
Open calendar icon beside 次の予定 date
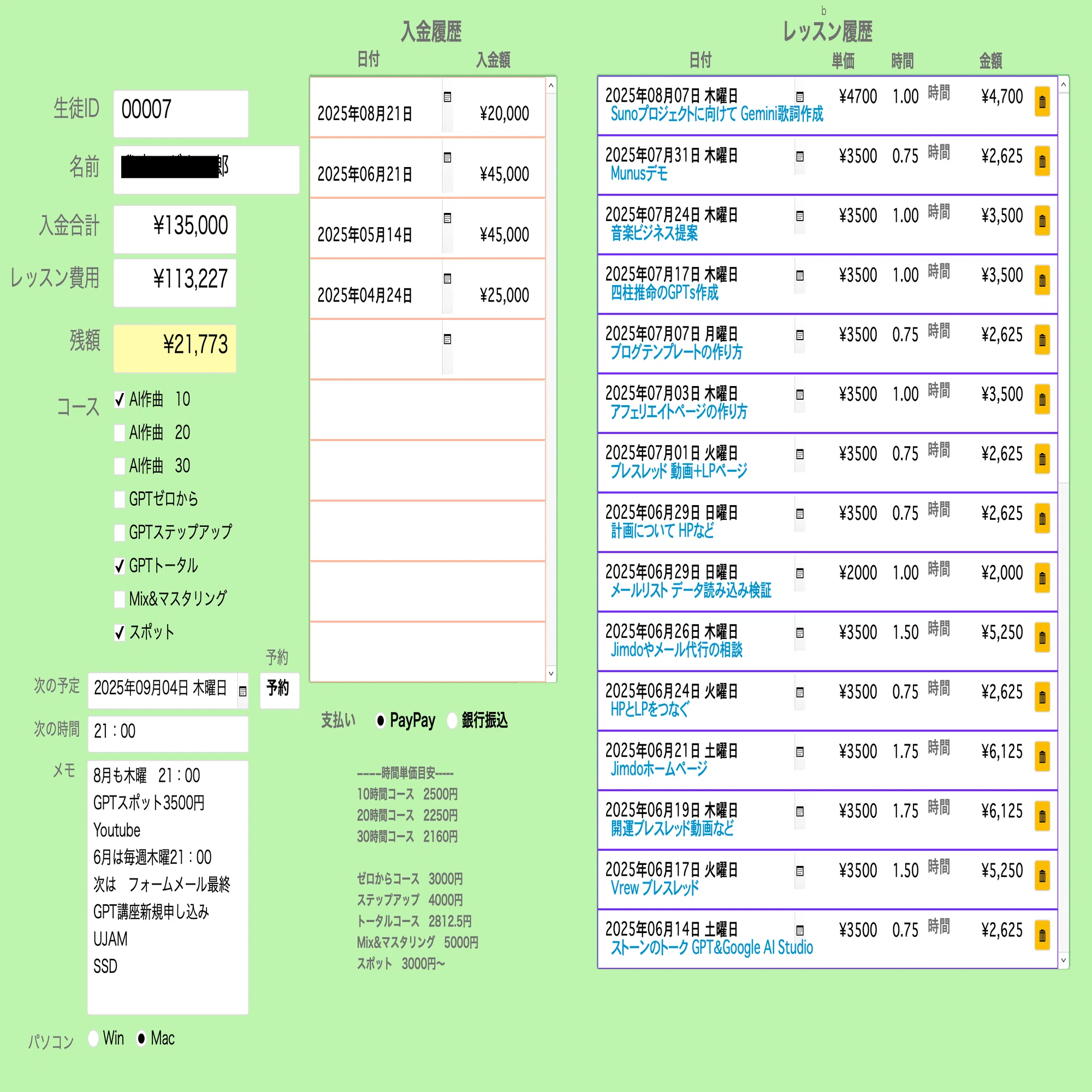coord(242,691)
